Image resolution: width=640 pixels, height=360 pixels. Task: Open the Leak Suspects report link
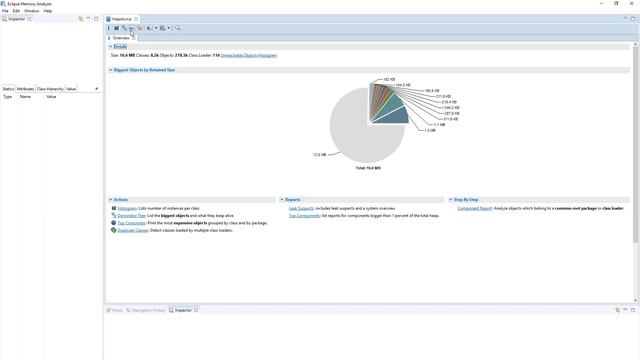(301, 208)
